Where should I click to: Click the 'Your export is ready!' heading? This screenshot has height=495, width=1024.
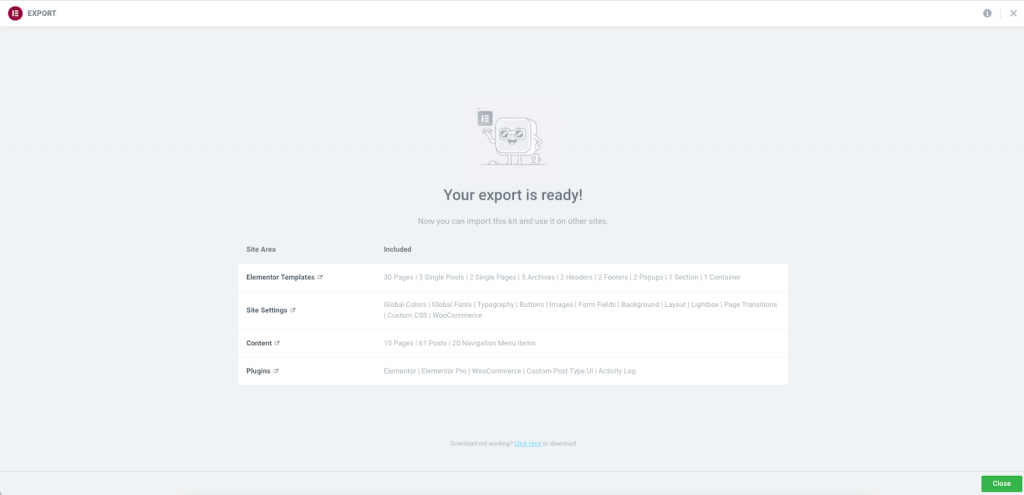point(512,195)
